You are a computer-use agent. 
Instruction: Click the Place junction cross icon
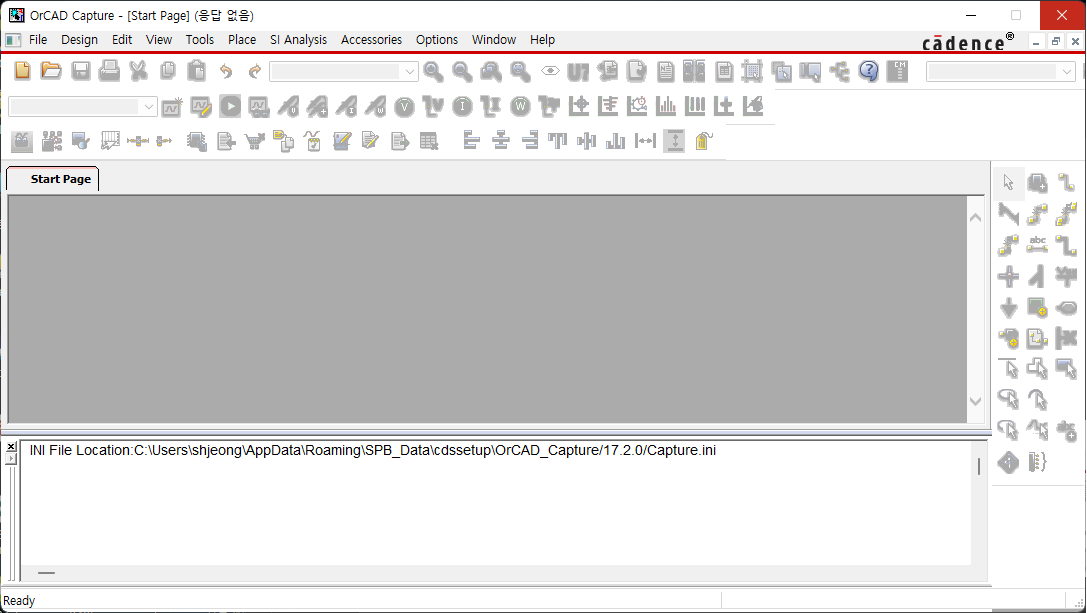tap(1008, 277)
